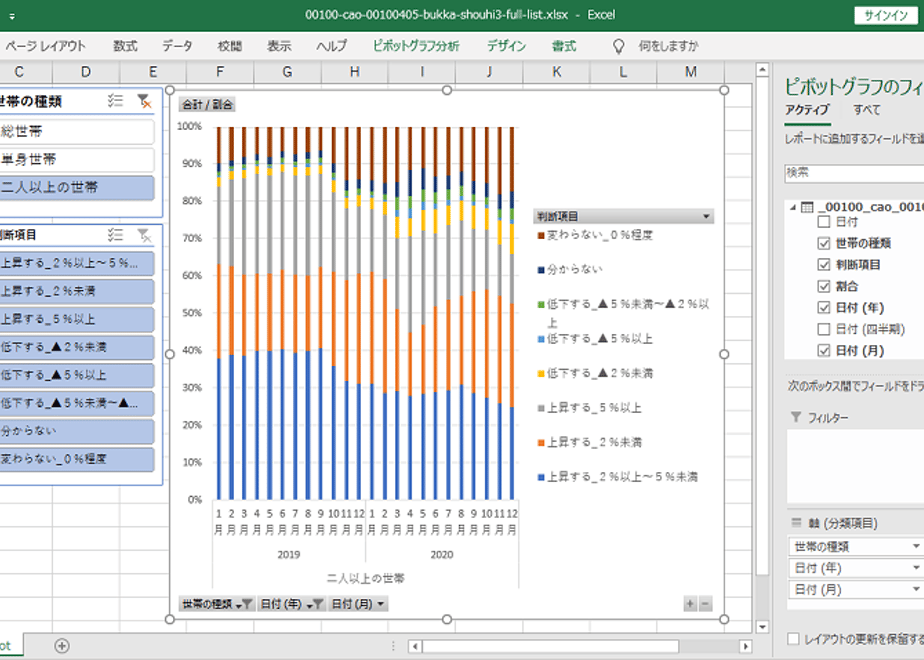Open the 数式 ribbon tab

click(x=125, y=46)
